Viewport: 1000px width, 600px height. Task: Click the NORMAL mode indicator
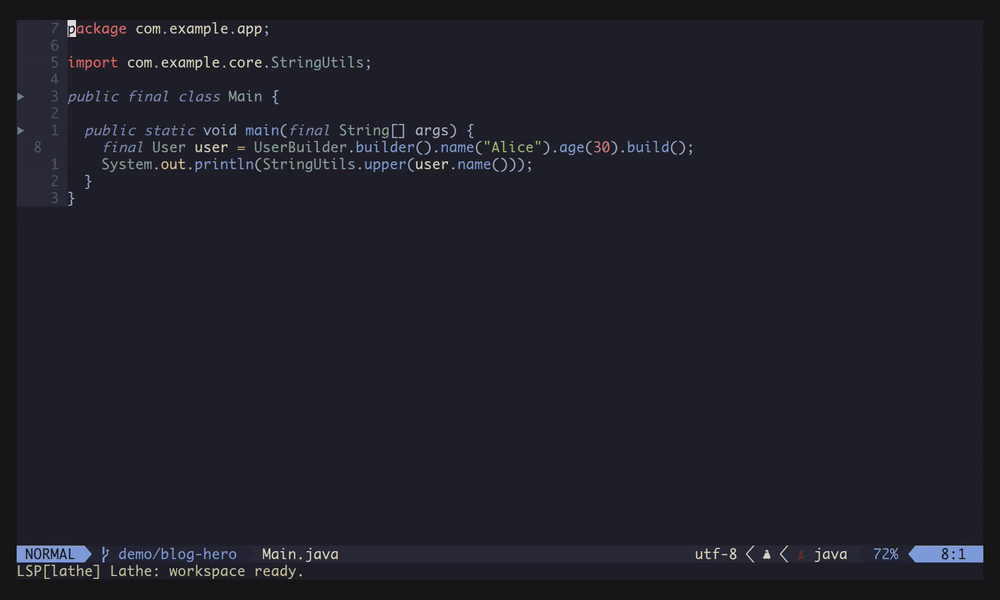50,554
